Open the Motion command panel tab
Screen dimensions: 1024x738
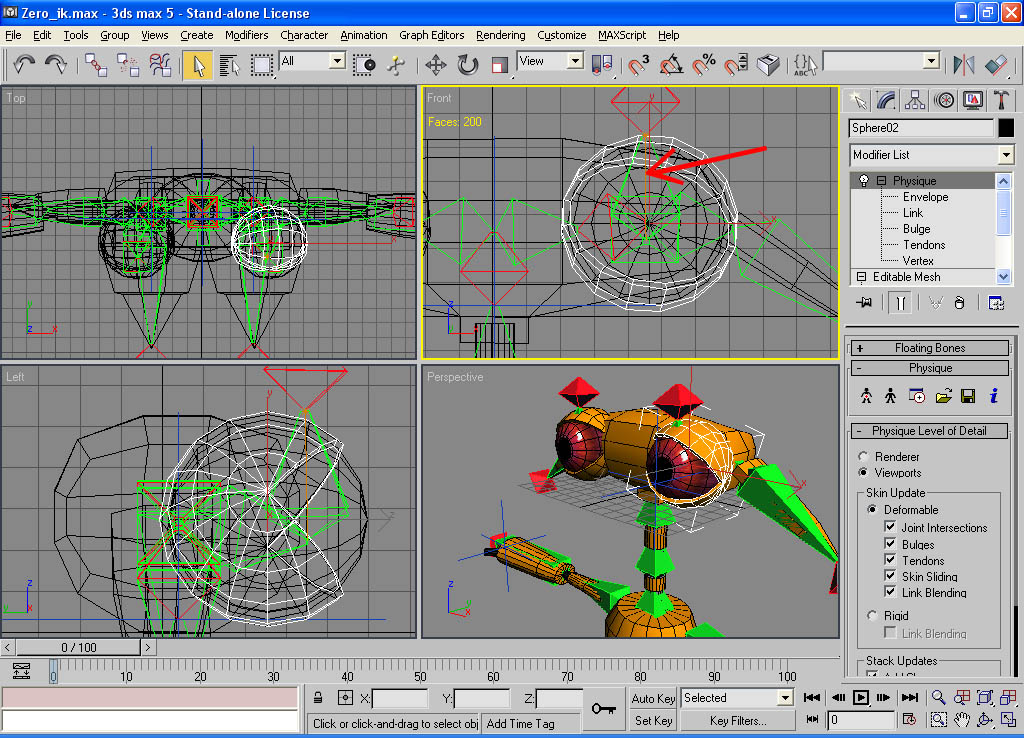(944, 100)
